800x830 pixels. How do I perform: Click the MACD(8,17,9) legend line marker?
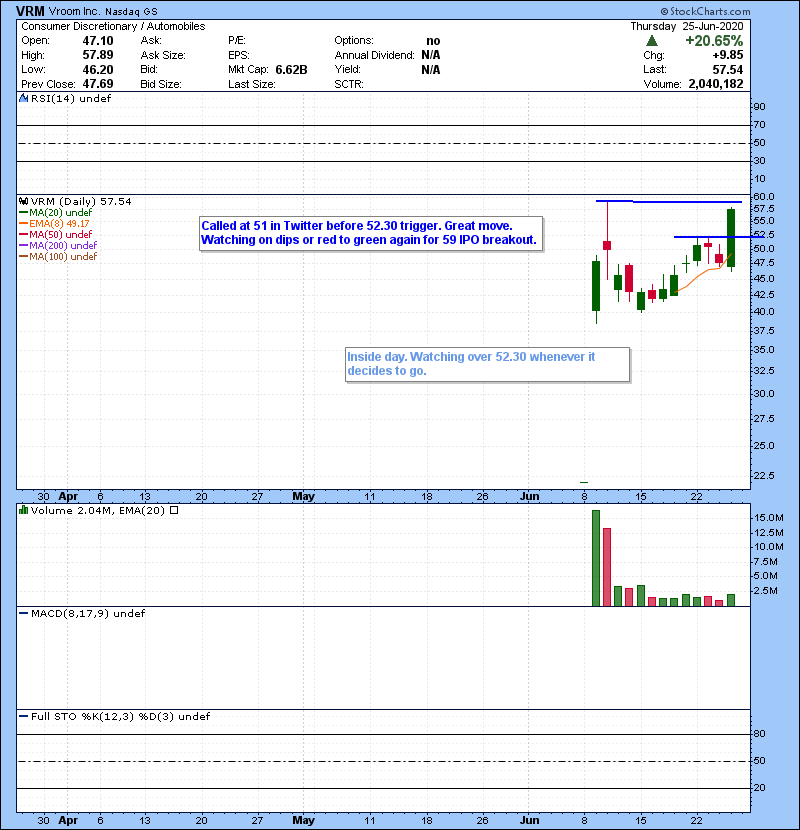(22, 613)
